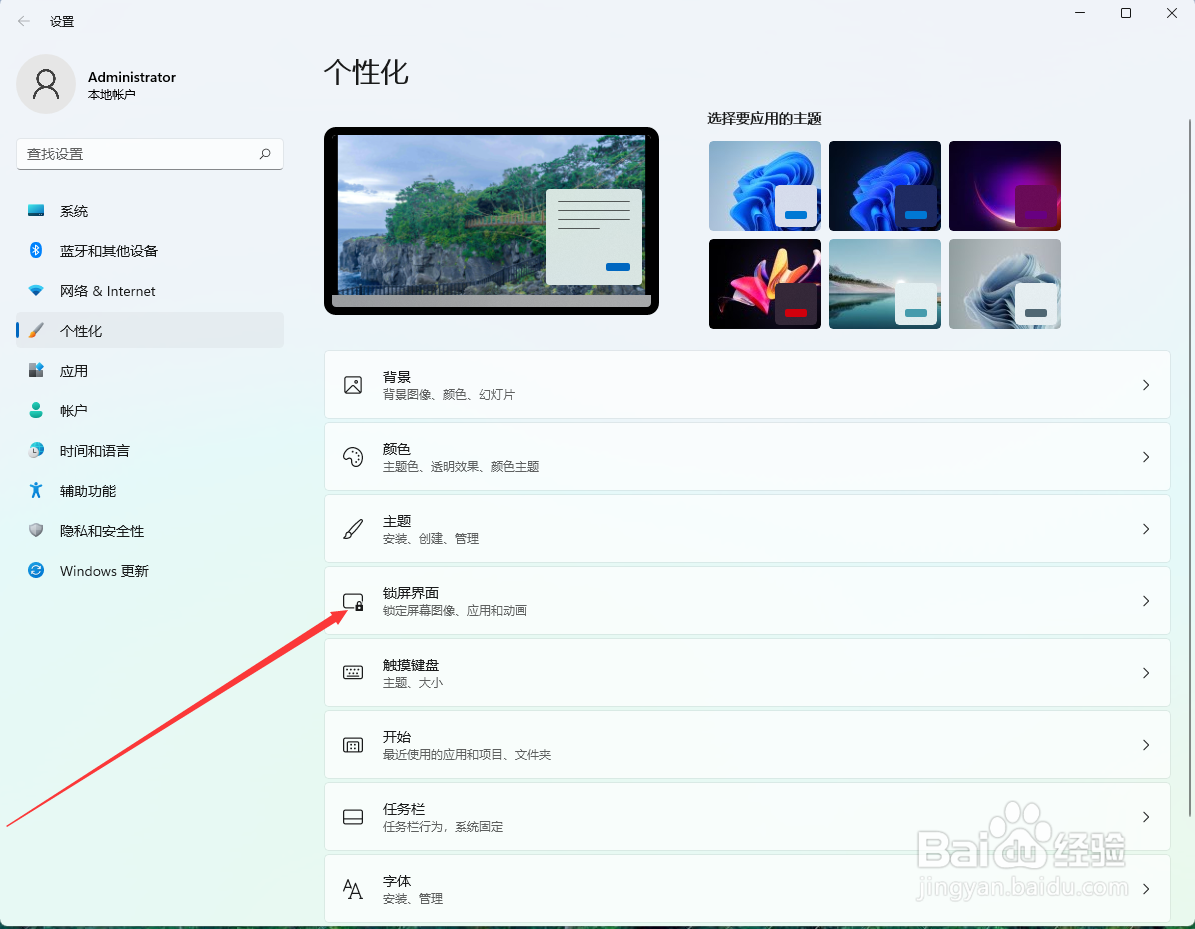Click the 辅助功能 accessibility icon

(35, 490)
